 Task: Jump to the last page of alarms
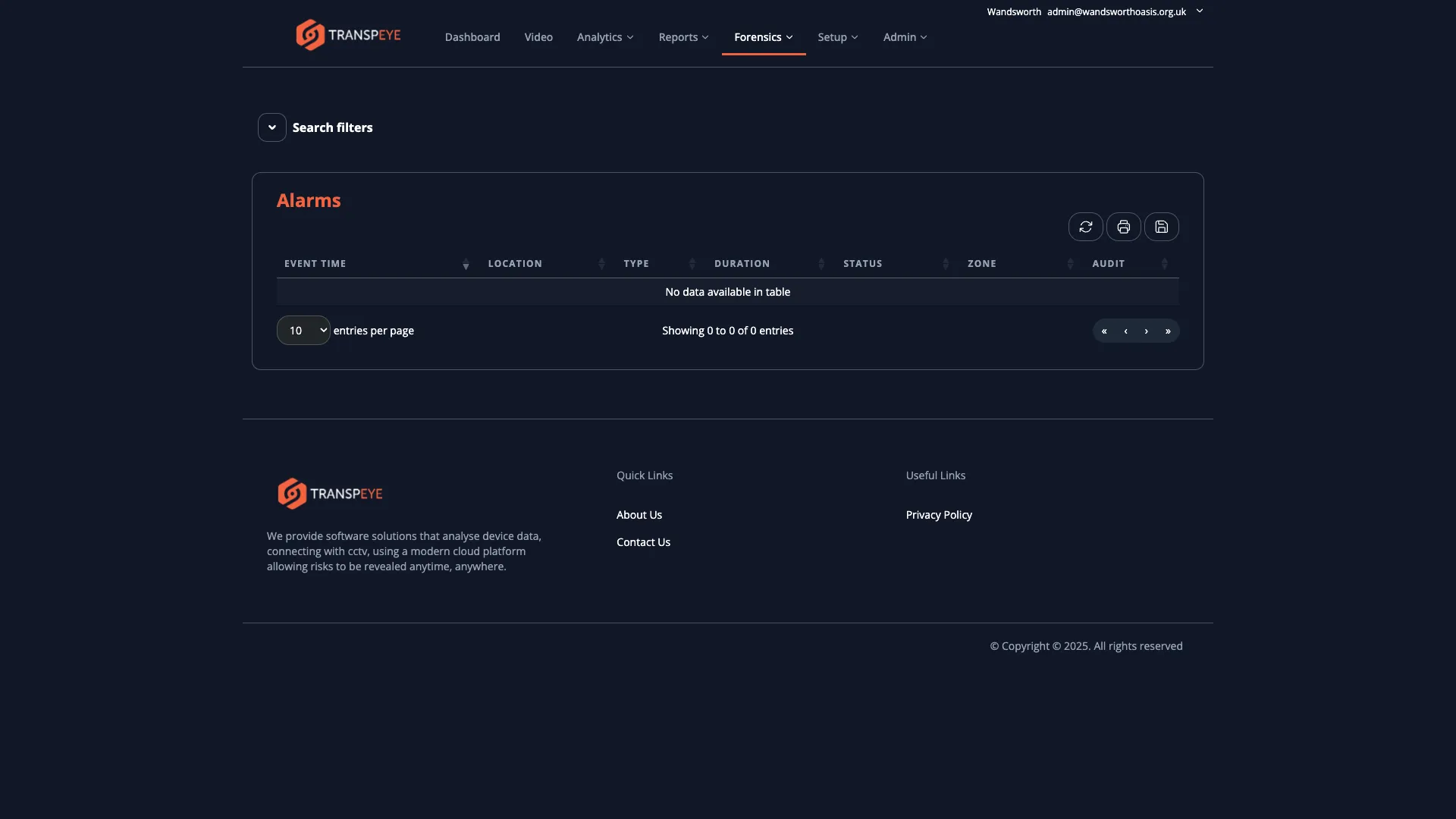(x=1168, y=331)
